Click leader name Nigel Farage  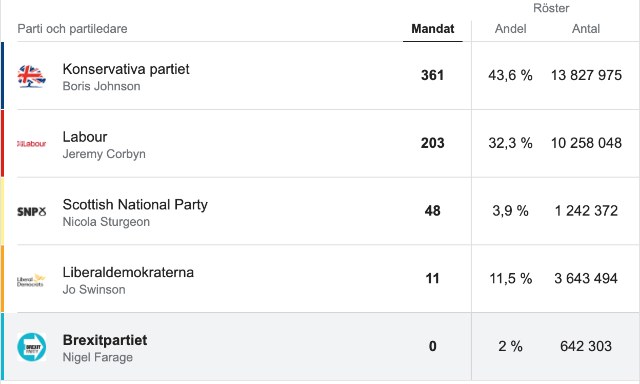(98, 357)
